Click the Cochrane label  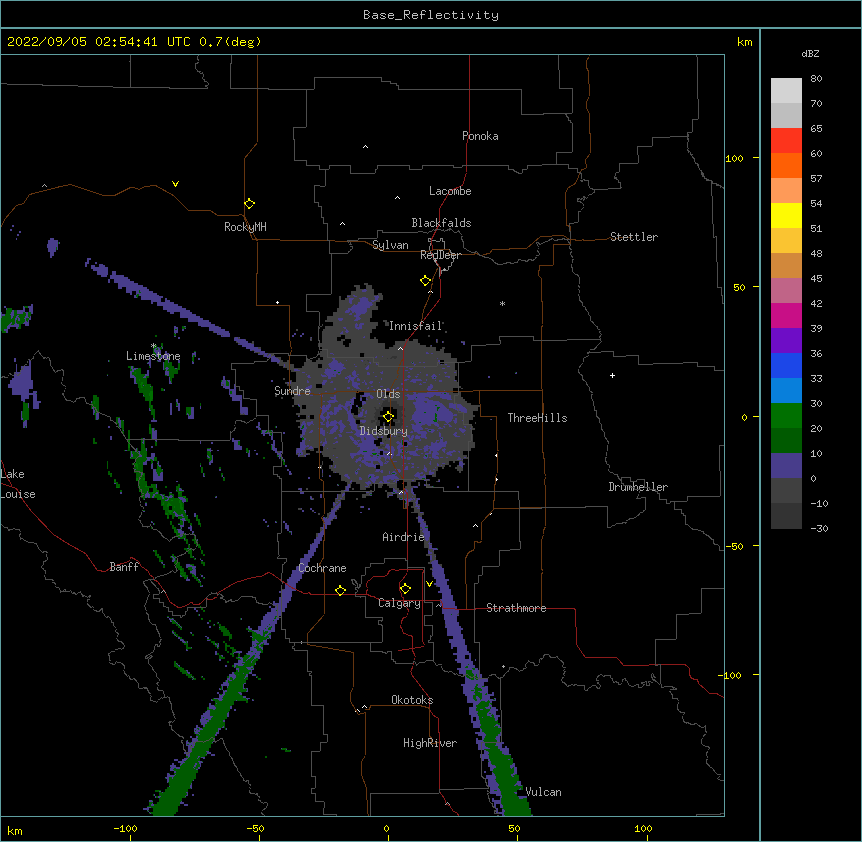pyautogui.click(x=322, y=568)
